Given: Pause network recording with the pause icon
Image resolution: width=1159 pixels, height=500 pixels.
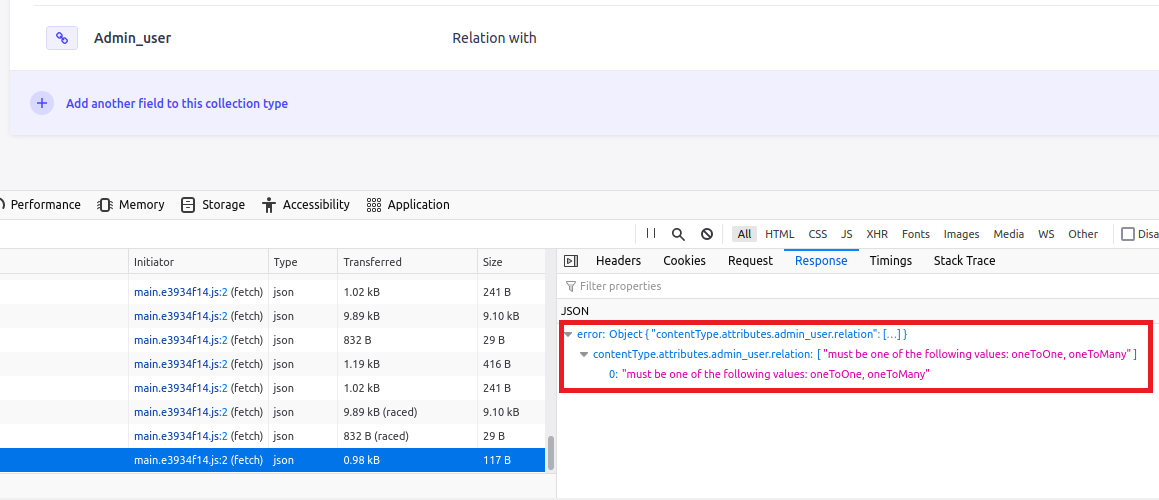Looking at the screenshot, I should click(650, 234).
